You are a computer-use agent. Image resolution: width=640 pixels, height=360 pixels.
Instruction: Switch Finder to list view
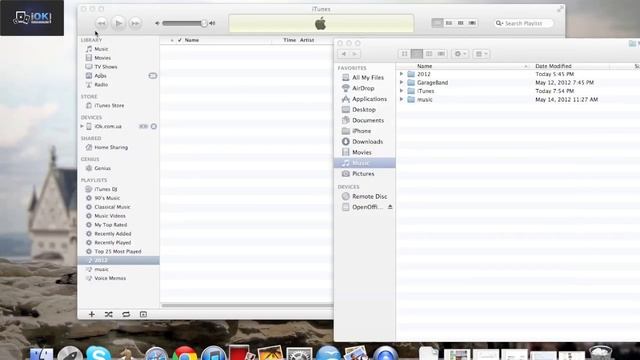[417, 54]
